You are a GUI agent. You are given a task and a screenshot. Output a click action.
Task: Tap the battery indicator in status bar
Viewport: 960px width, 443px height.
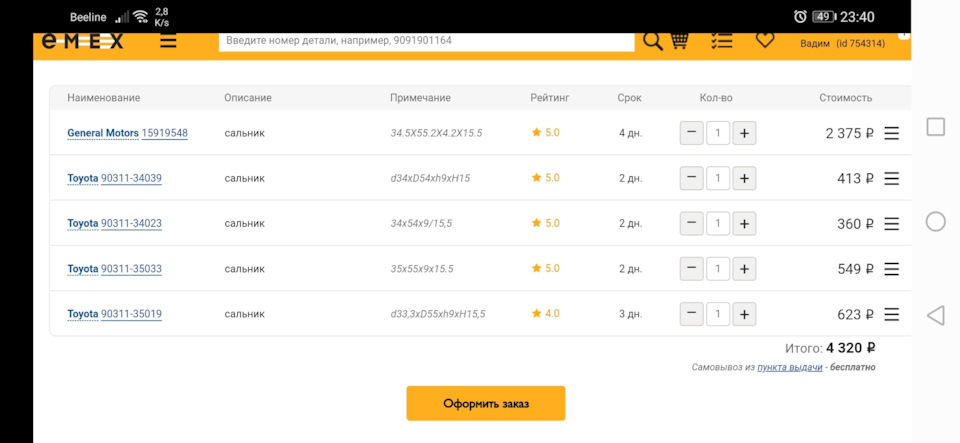[824, 17]
